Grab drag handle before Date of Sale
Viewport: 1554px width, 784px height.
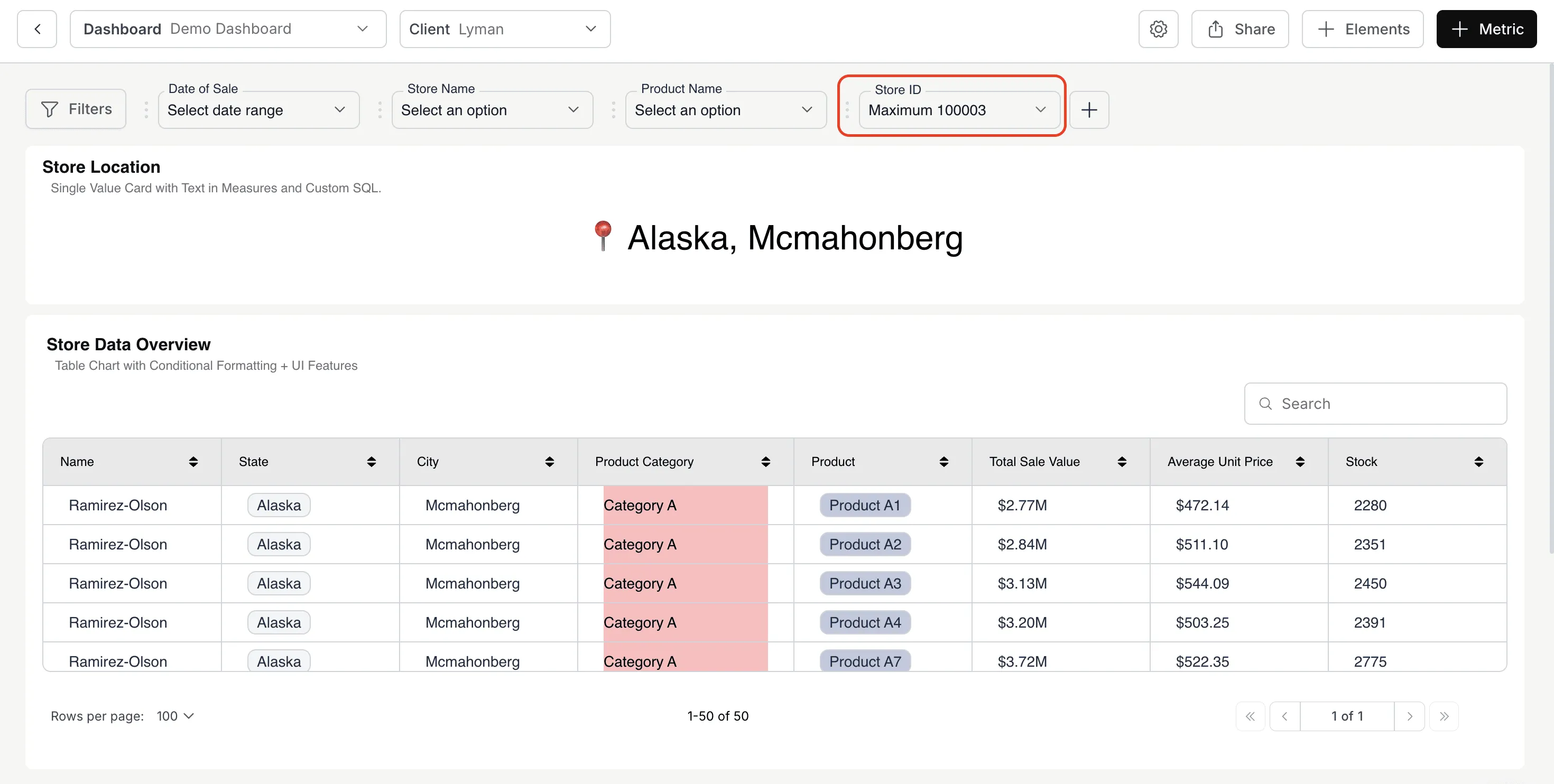[x=146, y=110]
